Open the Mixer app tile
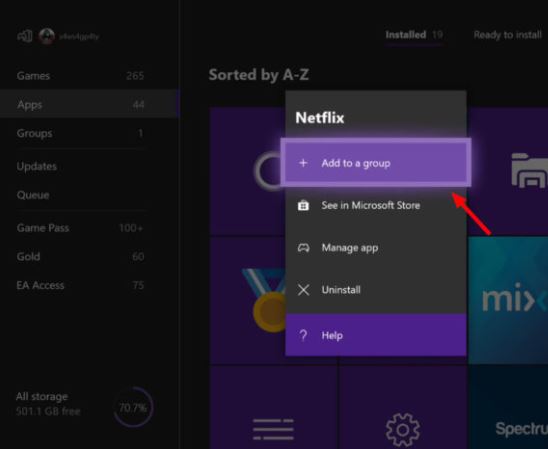Image resolution: width=548 pixels, height=449 pixels. (x=508, y=300)
